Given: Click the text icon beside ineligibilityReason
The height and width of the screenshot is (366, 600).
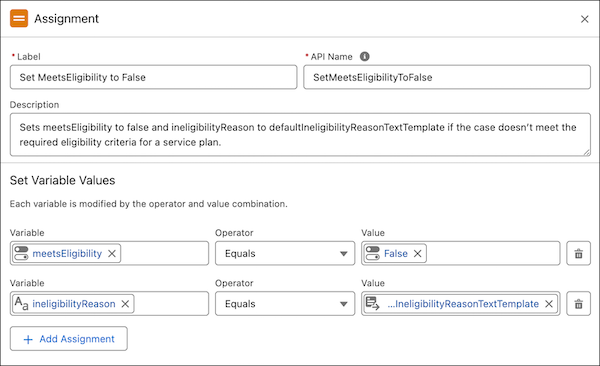Looking at the screenshot, I should 21,304.
